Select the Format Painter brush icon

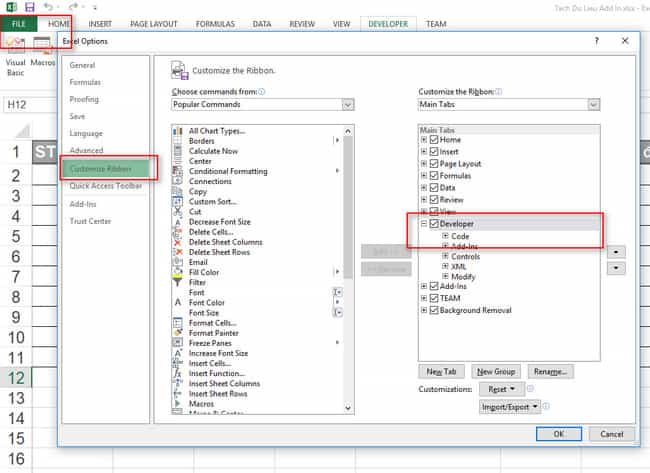pyautogui.click(x=177, y=333)
